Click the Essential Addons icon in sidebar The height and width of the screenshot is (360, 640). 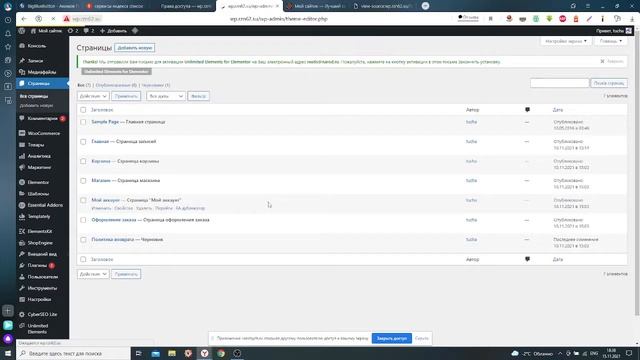pyautogui.click(x=22, y=205)
